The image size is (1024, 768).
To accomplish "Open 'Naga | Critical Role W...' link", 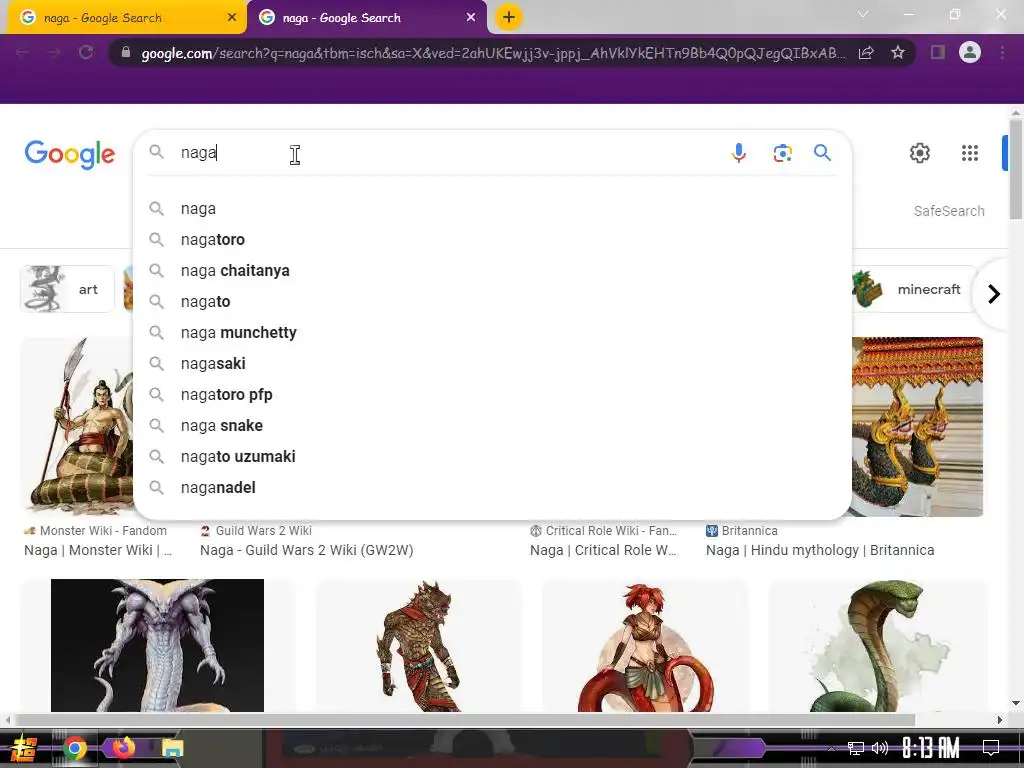I will (x=603, y=551).
